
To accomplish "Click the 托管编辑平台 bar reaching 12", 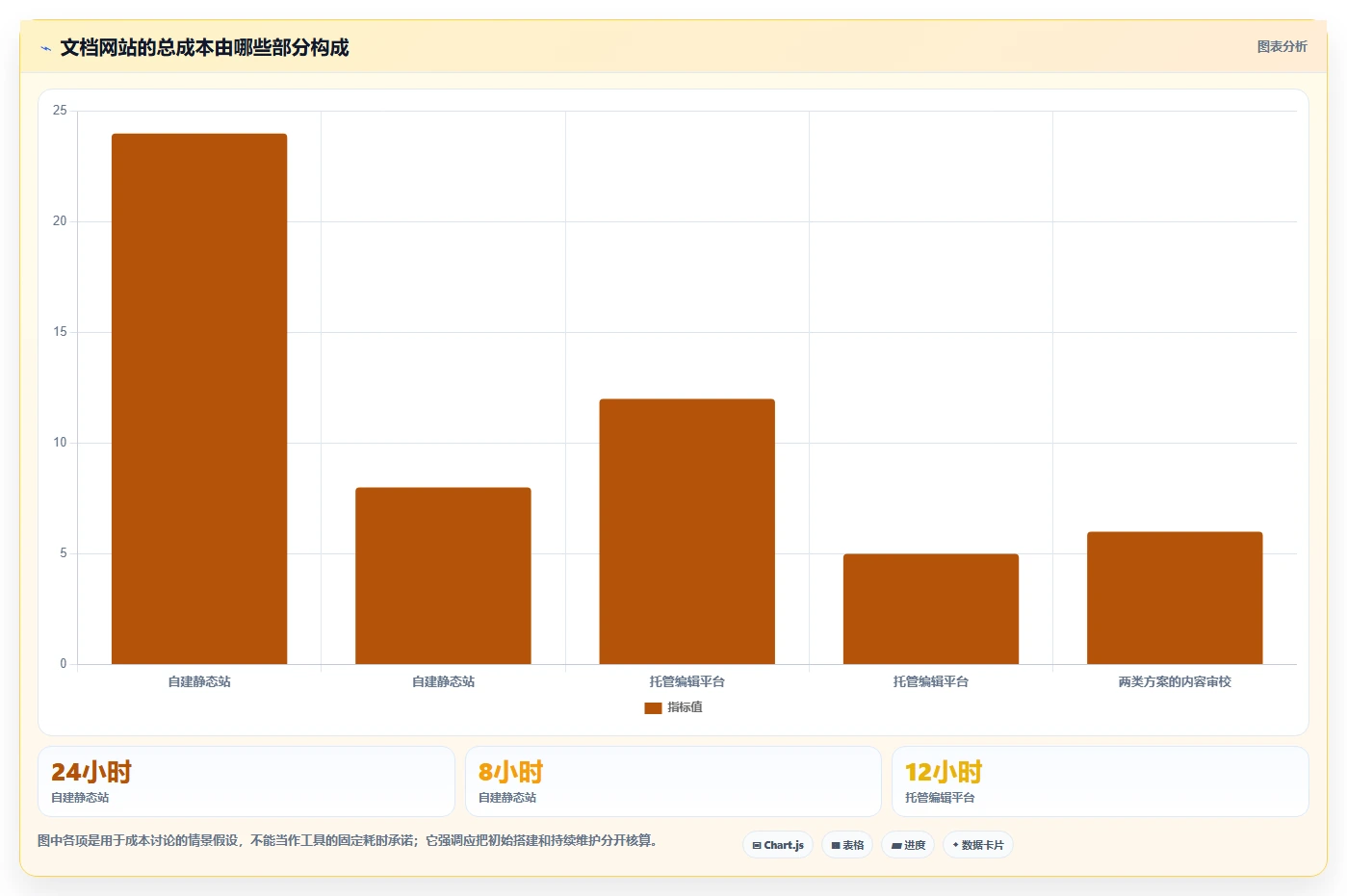I will [x=686, y=531].
